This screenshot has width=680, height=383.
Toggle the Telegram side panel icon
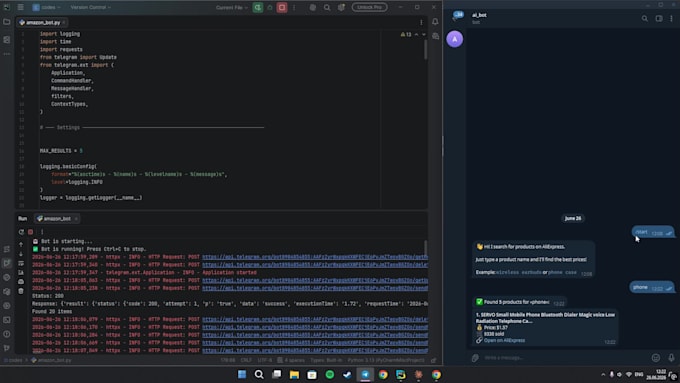(x=659, y=18)
